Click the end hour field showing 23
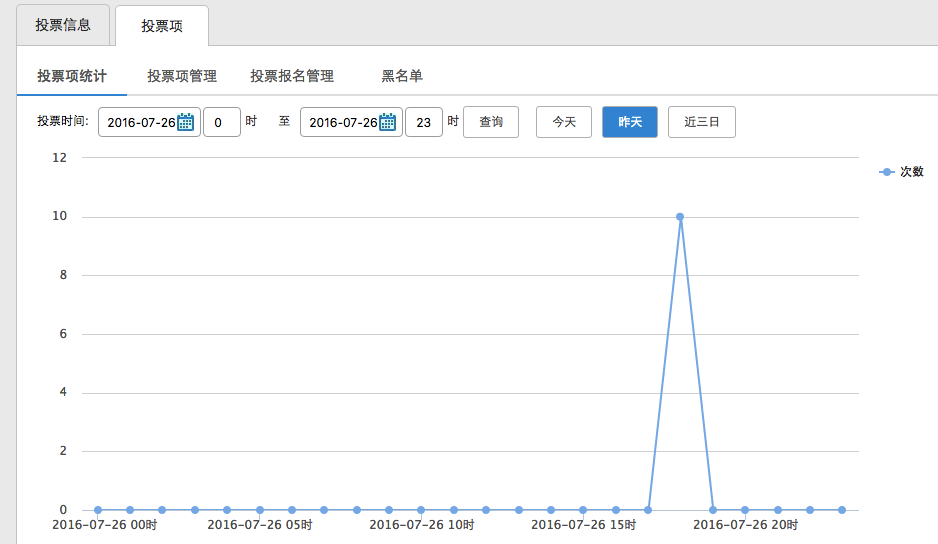The height and width of the screenshot is (544, 938). (x=424, y=123)
